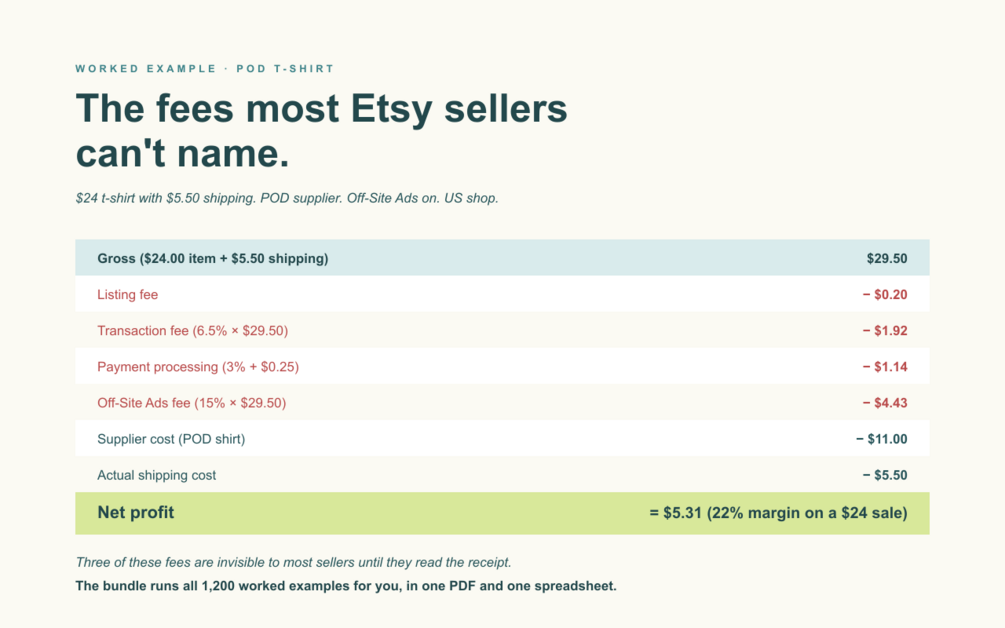Click the $5.50 actual shipping amount
Image resolution: width=1005 pixels, height=628 pixels.
click(x=885, y=475)
